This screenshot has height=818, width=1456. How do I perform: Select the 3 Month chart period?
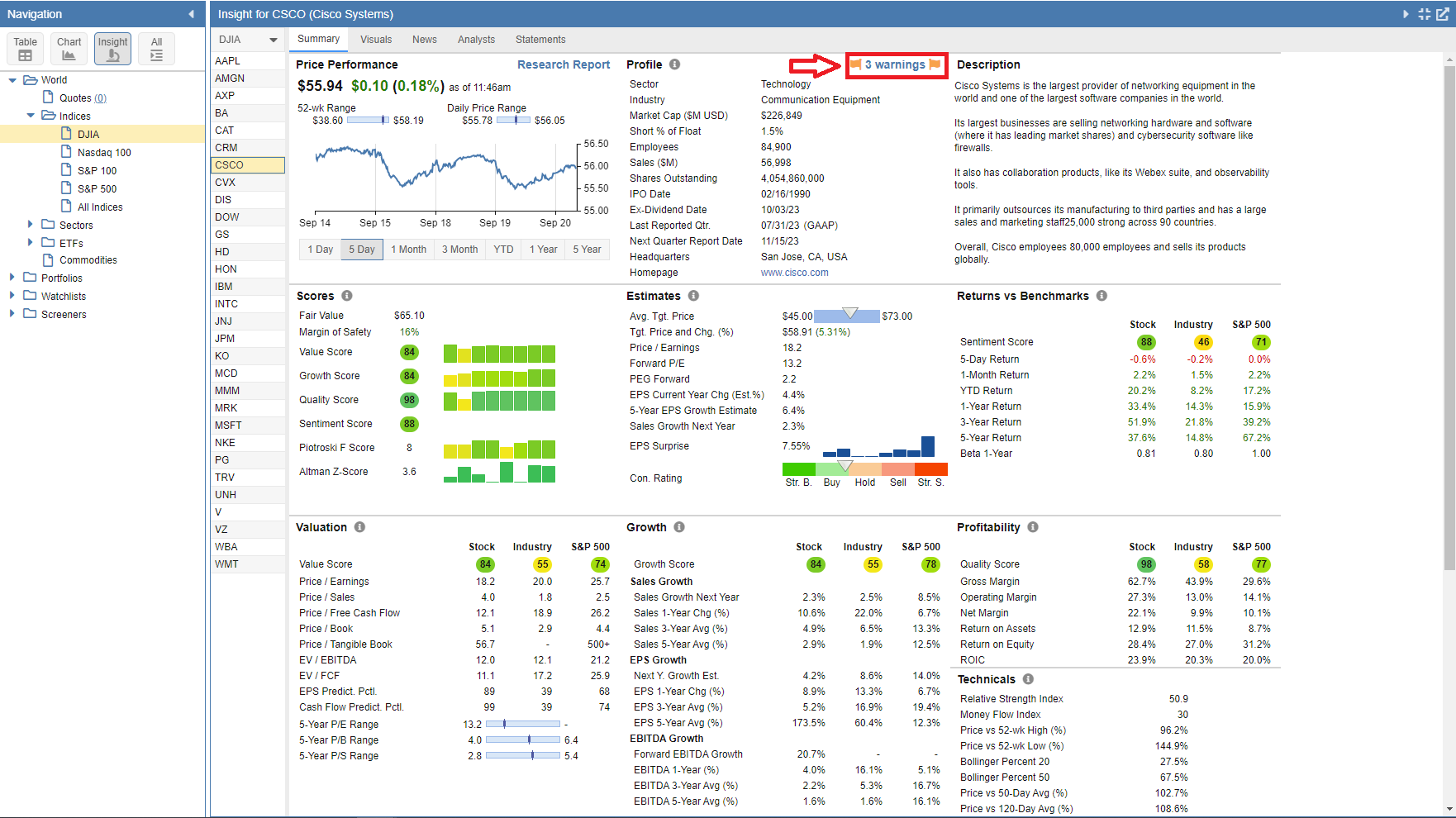point(459,250)
